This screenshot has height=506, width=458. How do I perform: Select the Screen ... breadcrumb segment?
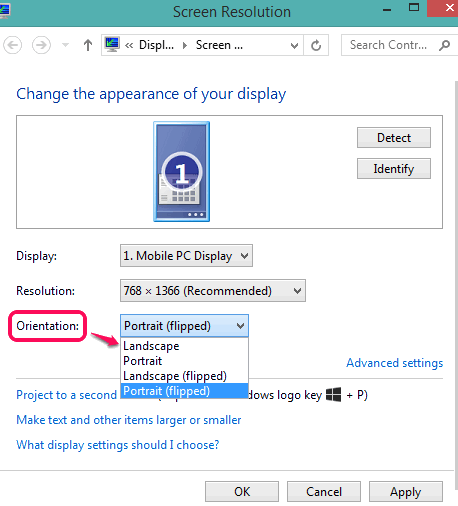click(x=219, y=45)
